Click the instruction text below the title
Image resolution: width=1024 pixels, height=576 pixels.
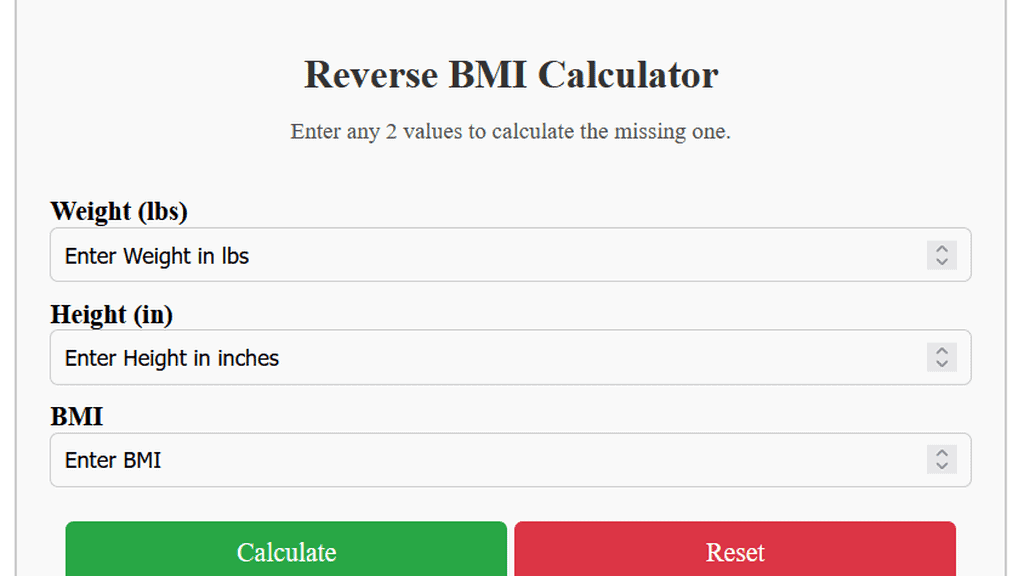tap(511, 131)
